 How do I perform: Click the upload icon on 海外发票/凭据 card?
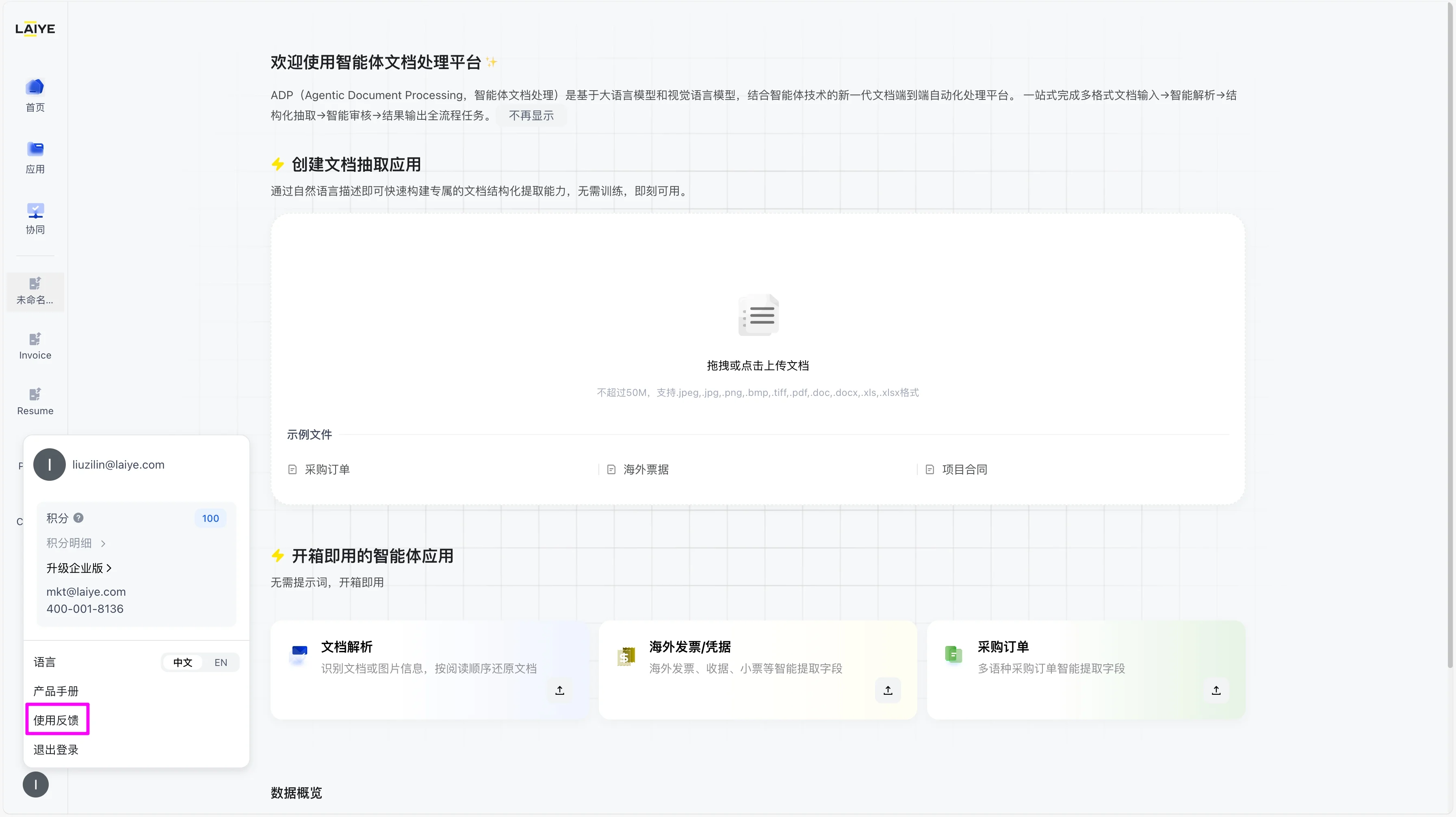click(x=888, y=690)
